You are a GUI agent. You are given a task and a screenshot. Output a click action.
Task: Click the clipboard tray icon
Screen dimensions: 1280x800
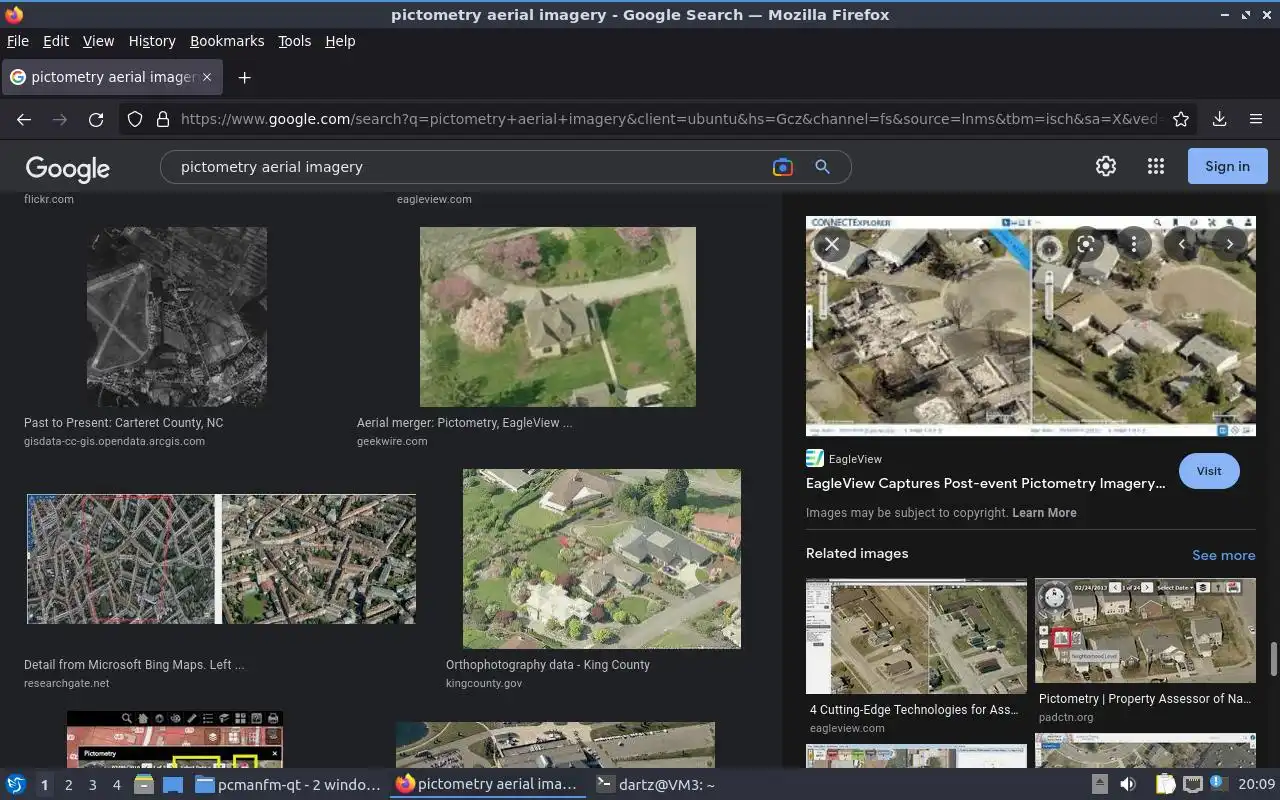pos(1166,785)
